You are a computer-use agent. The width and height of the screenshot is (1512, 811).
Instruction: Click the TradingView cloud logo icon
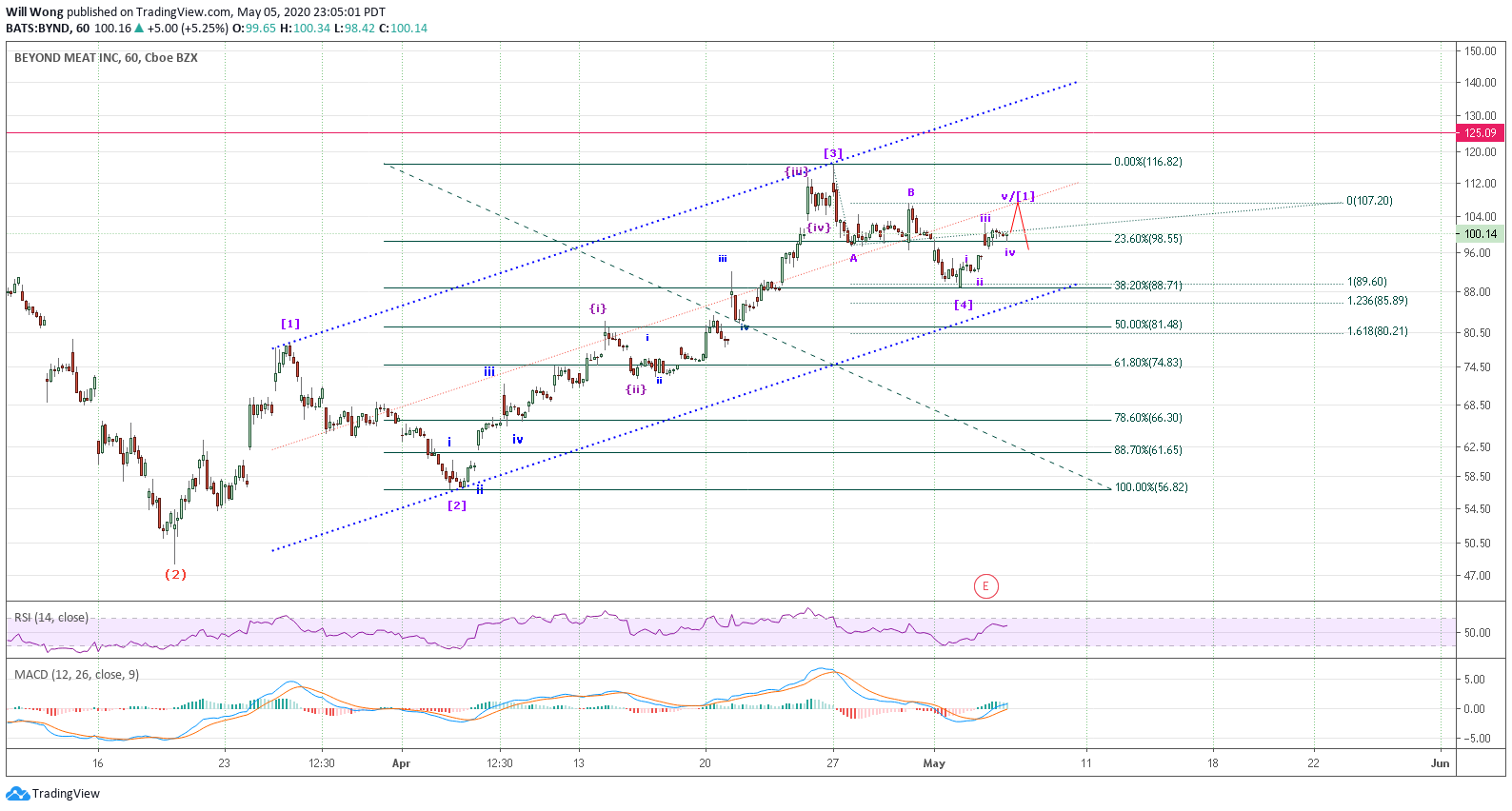[x=17, y=794]
